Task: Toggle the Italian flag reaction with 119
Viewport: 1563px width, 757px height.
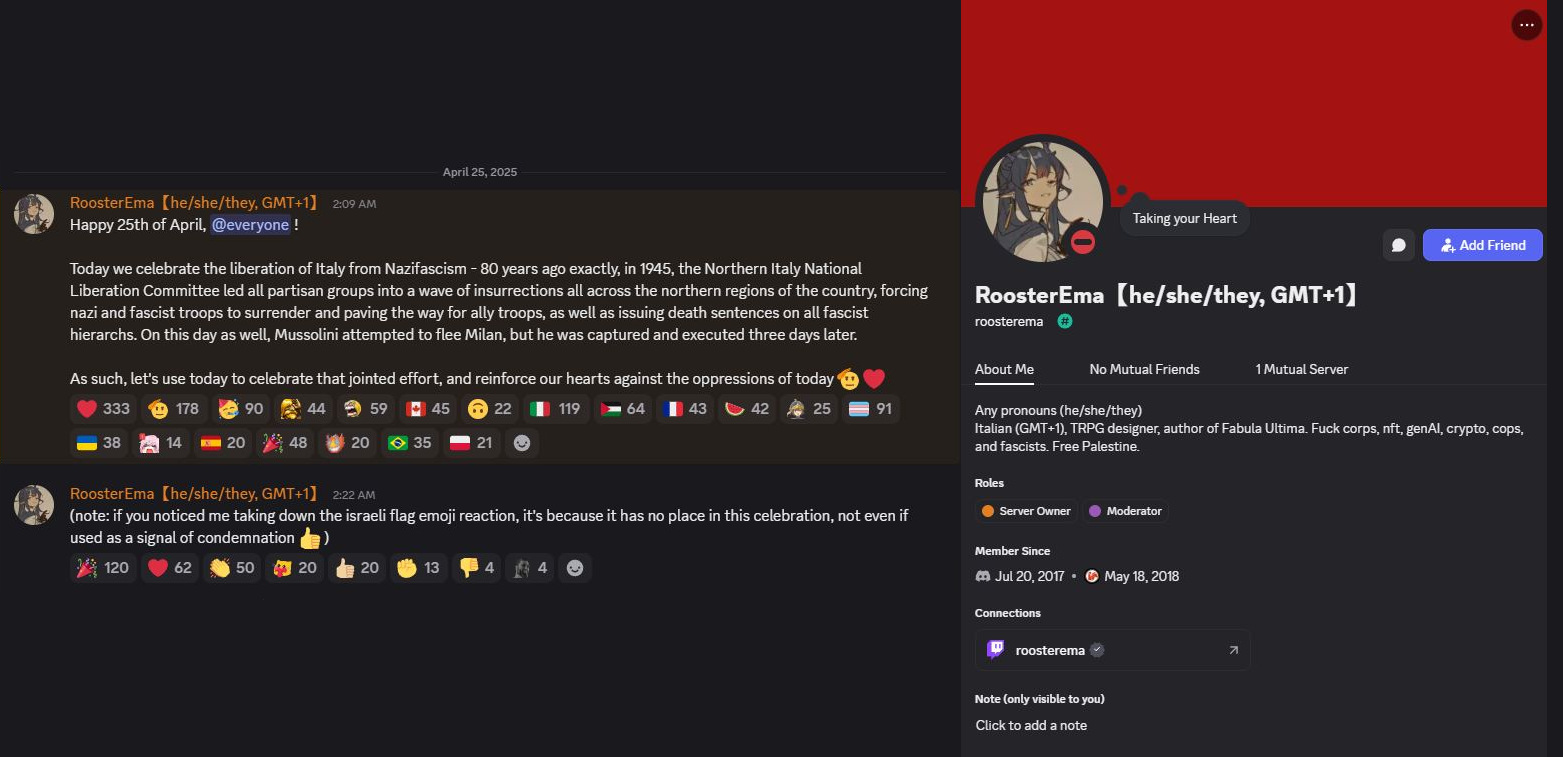Action: coord(555,409)
